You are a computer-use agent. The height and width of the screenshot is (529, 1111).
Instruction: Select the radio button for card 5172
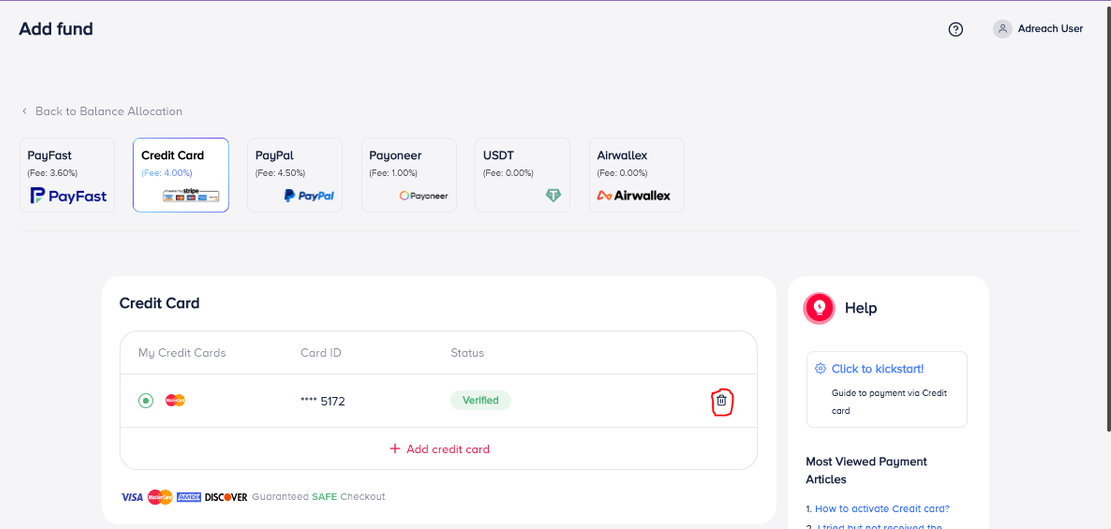pos(146,401)
